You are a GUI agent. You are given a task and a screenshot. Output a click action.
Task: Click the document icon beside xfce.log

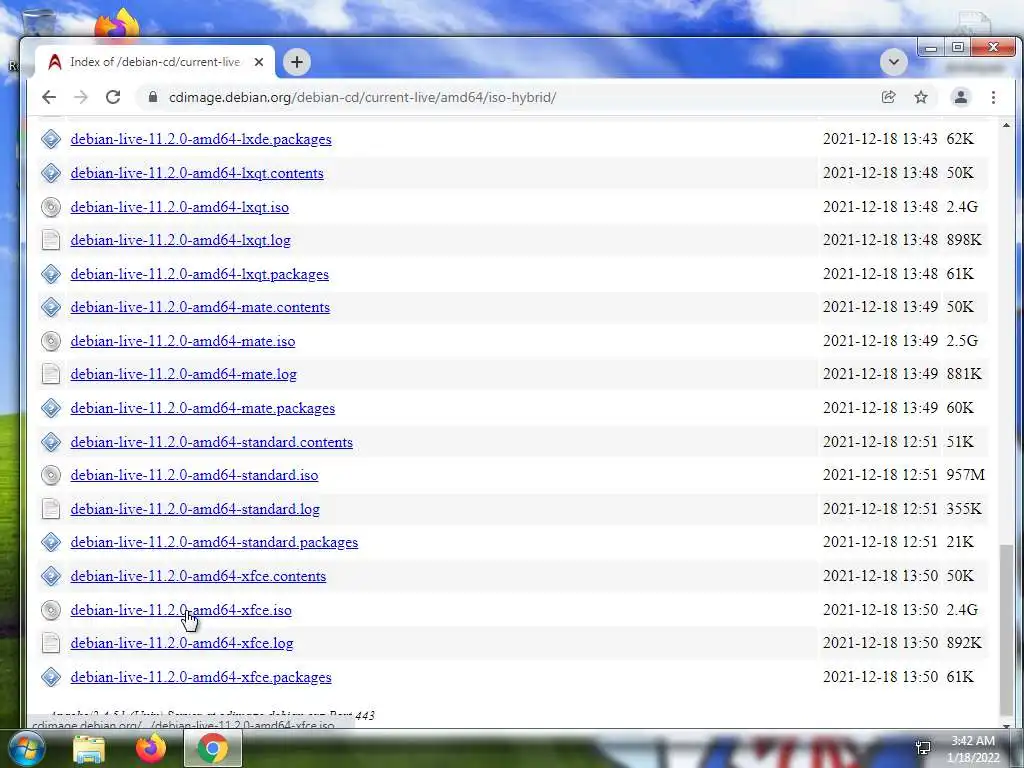coord(51,643)
